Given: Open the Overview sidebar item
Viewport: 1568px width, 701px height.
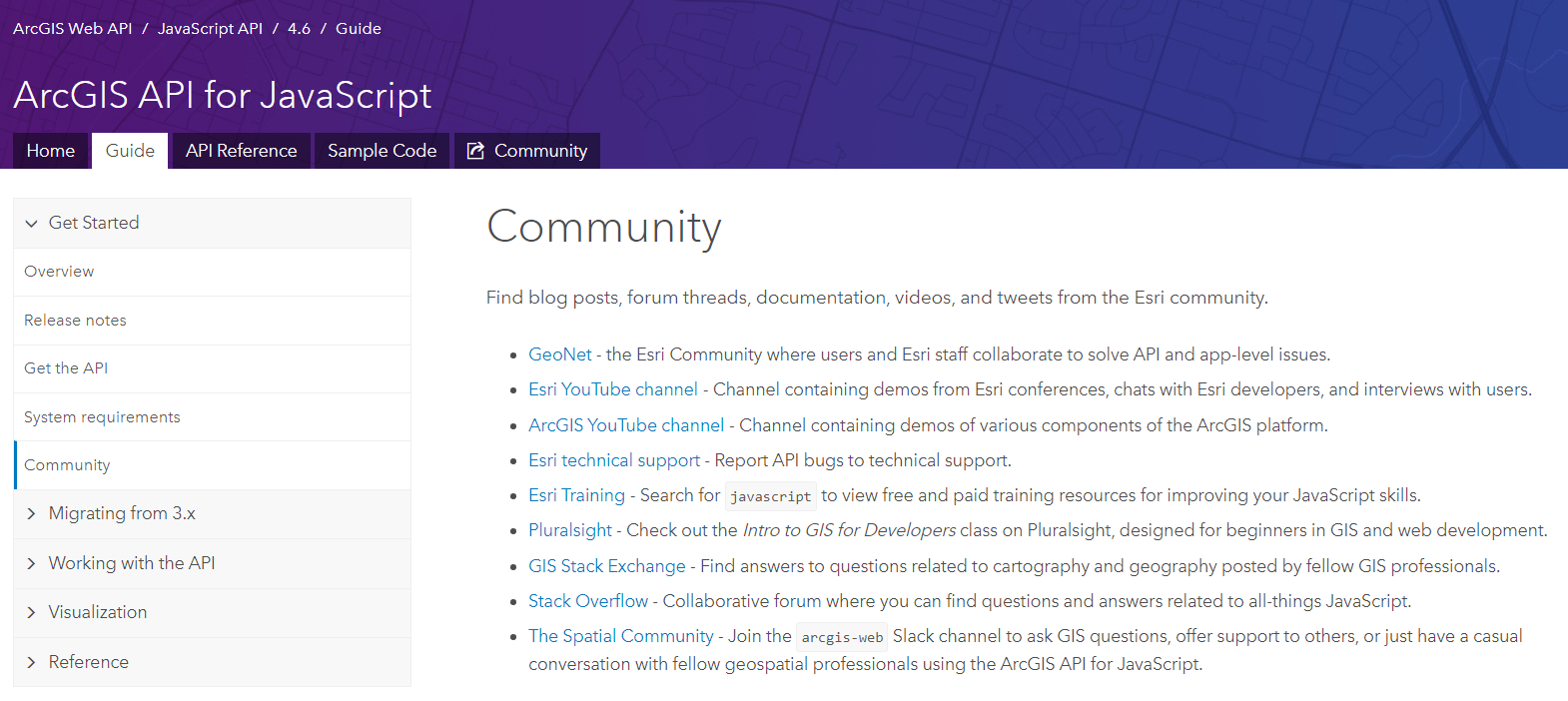Looking at the screenshot, I should (212, 272).
